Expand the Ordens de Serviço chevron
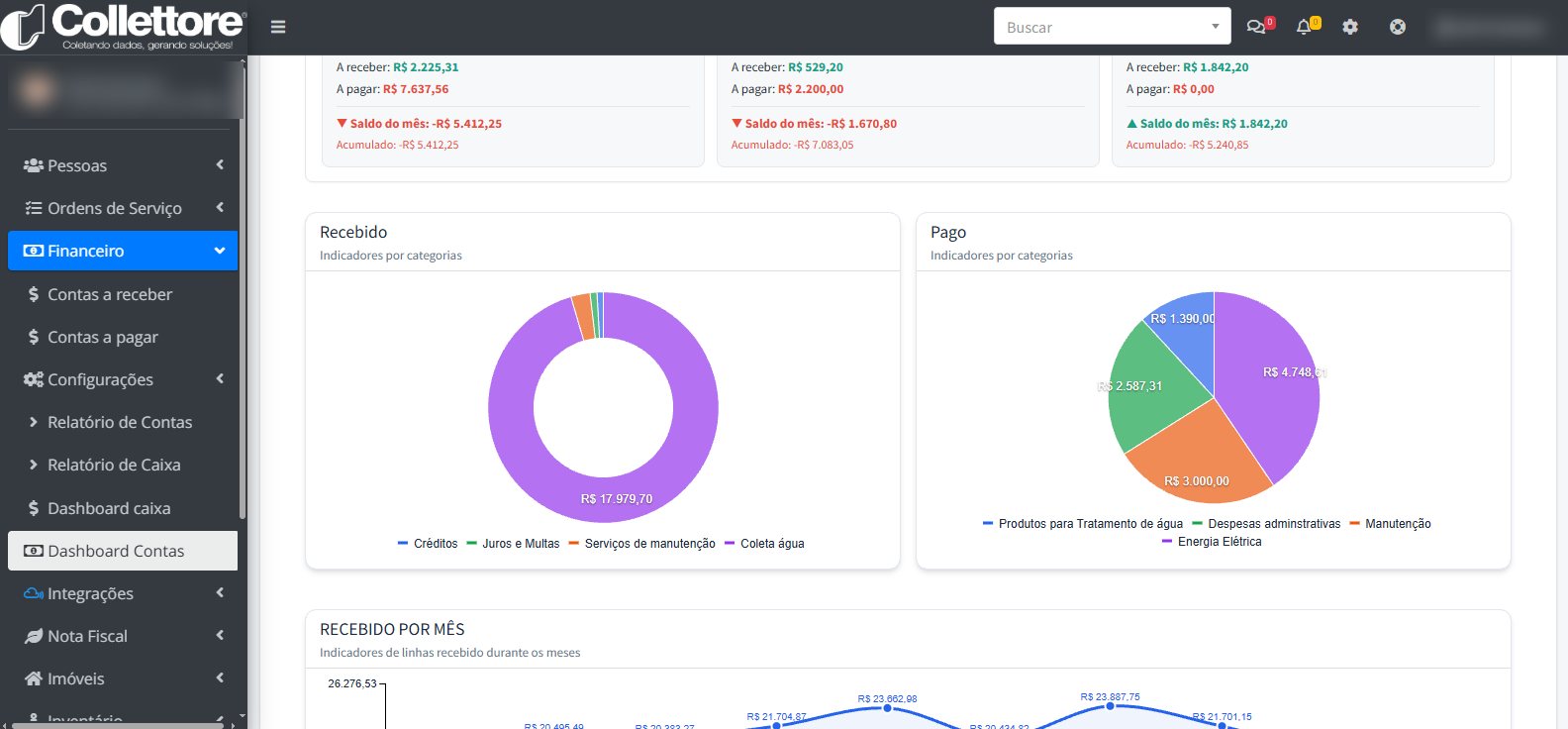This screenshot has width=1568, height=729. [220, 207]
